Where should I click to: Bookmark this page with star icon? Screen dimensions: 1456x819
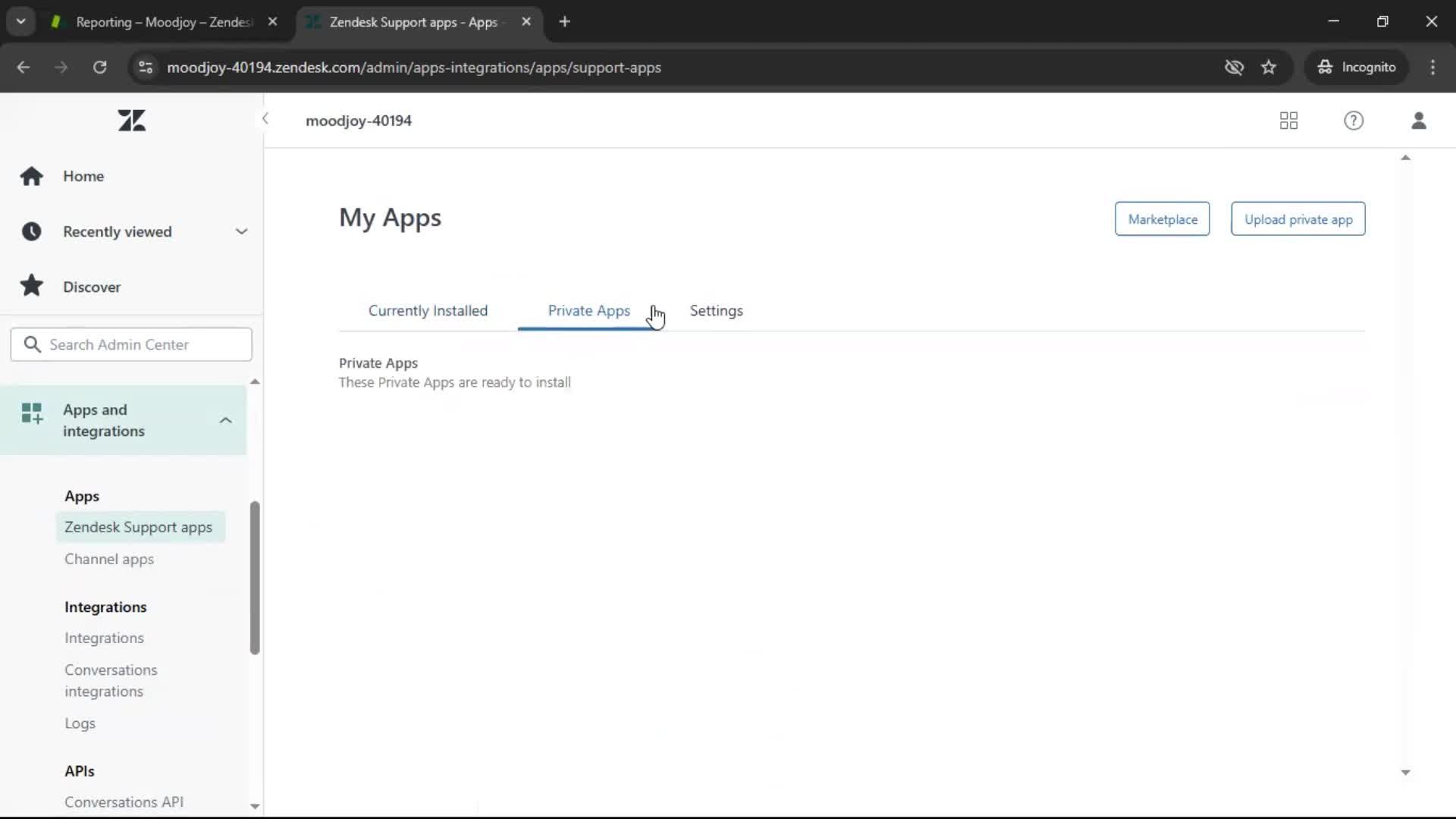(x=1269, y=67)
